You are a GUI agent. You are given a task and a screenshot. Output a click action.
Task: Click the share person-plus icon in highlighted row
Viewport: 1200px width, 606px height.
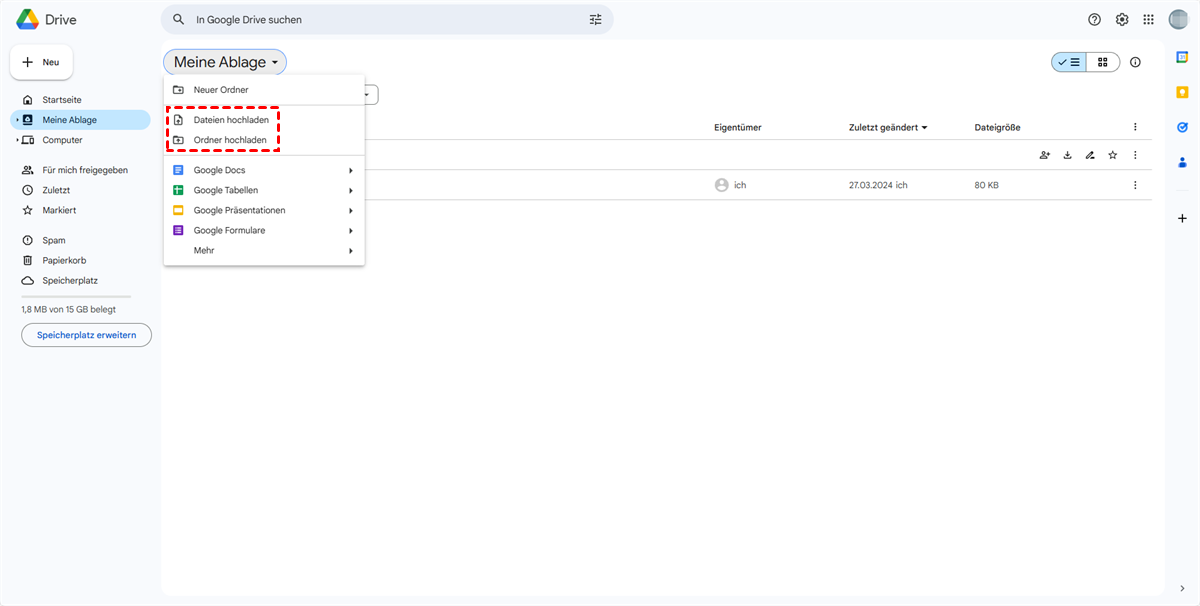click(x=1045, y=155)
